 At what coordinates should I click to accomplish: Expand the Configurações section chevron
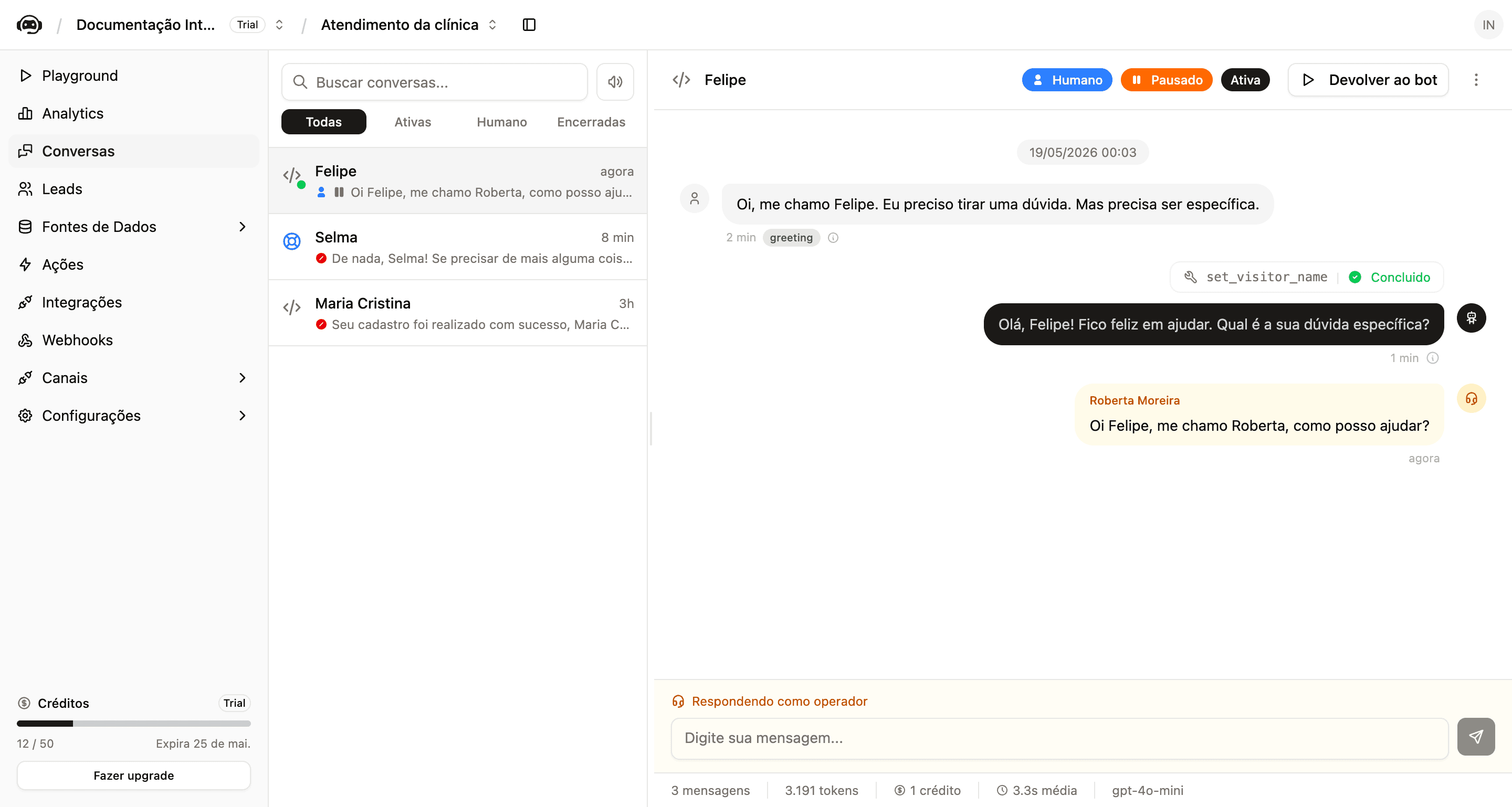243,416
